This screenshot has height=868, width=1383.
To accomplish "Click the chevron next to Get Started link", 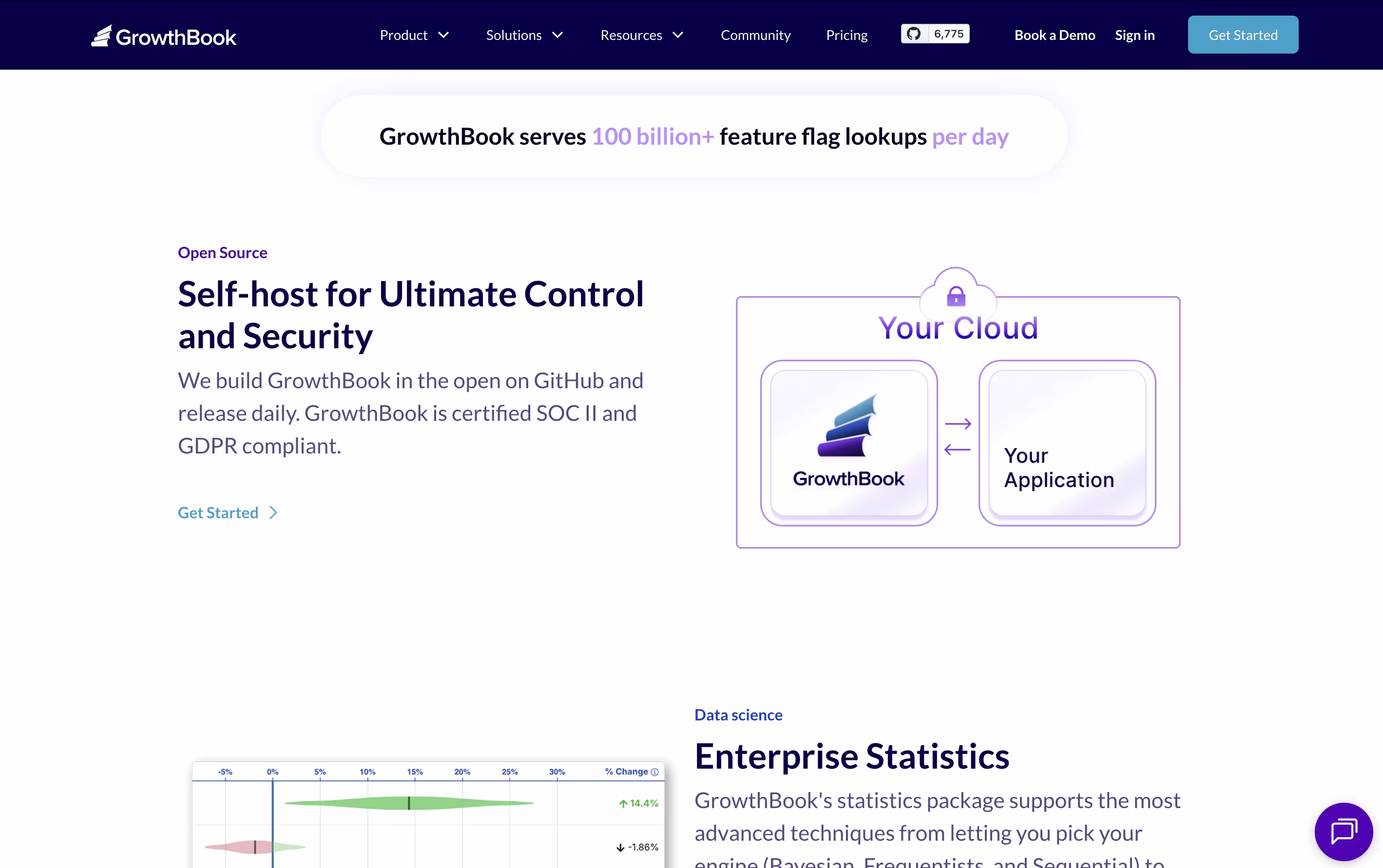I will pyautogui.click(x=274, y=512).
